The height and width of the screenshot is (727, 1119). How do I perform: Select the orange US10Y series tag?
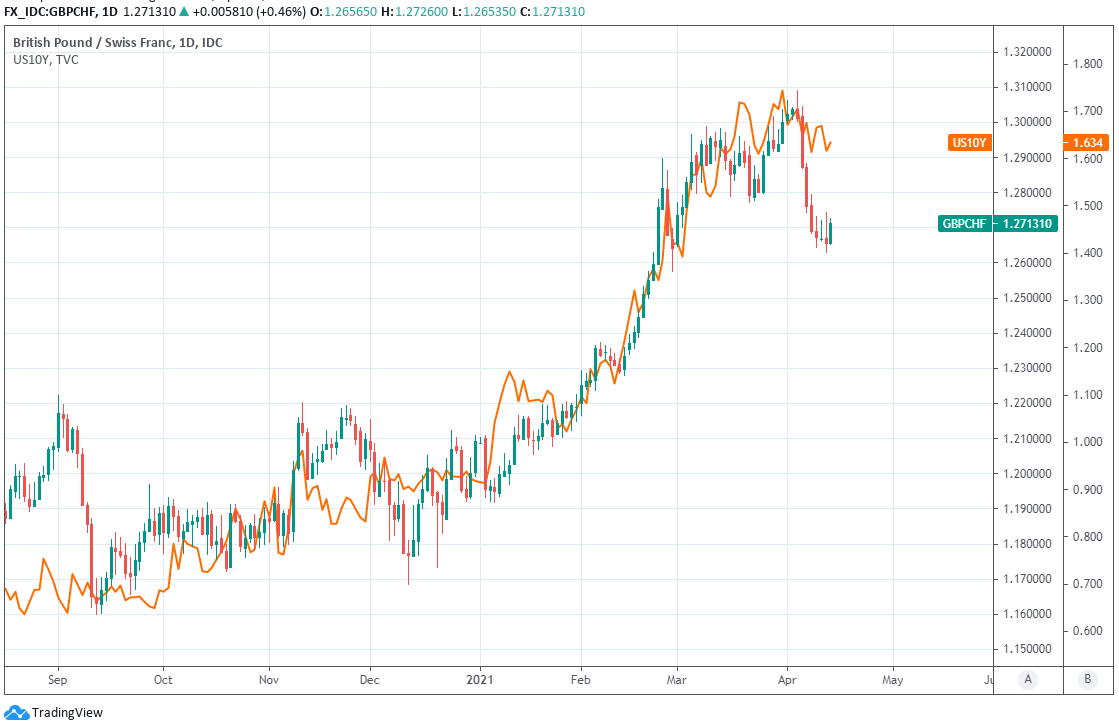pyautogui.click(x=968, y=143)
